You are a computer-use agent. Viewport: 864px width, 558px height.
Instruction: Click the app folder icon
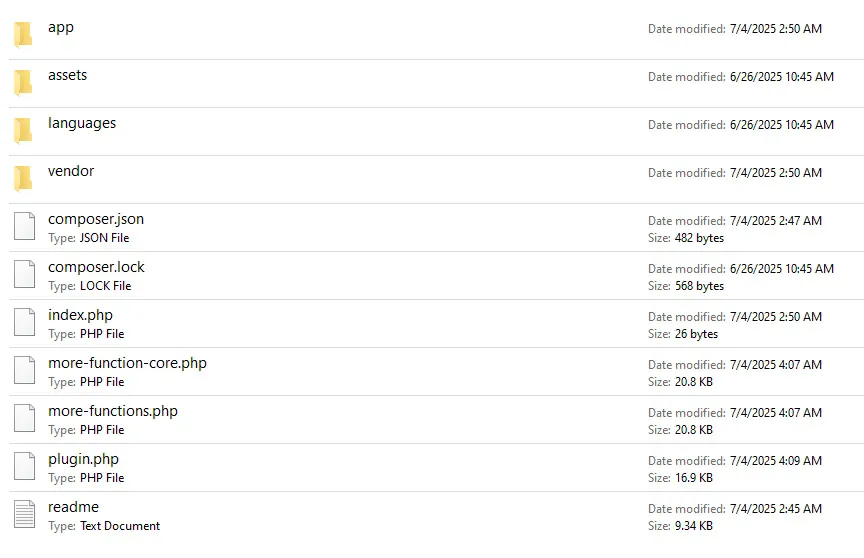pyautogui.click(x=24, y=36)
